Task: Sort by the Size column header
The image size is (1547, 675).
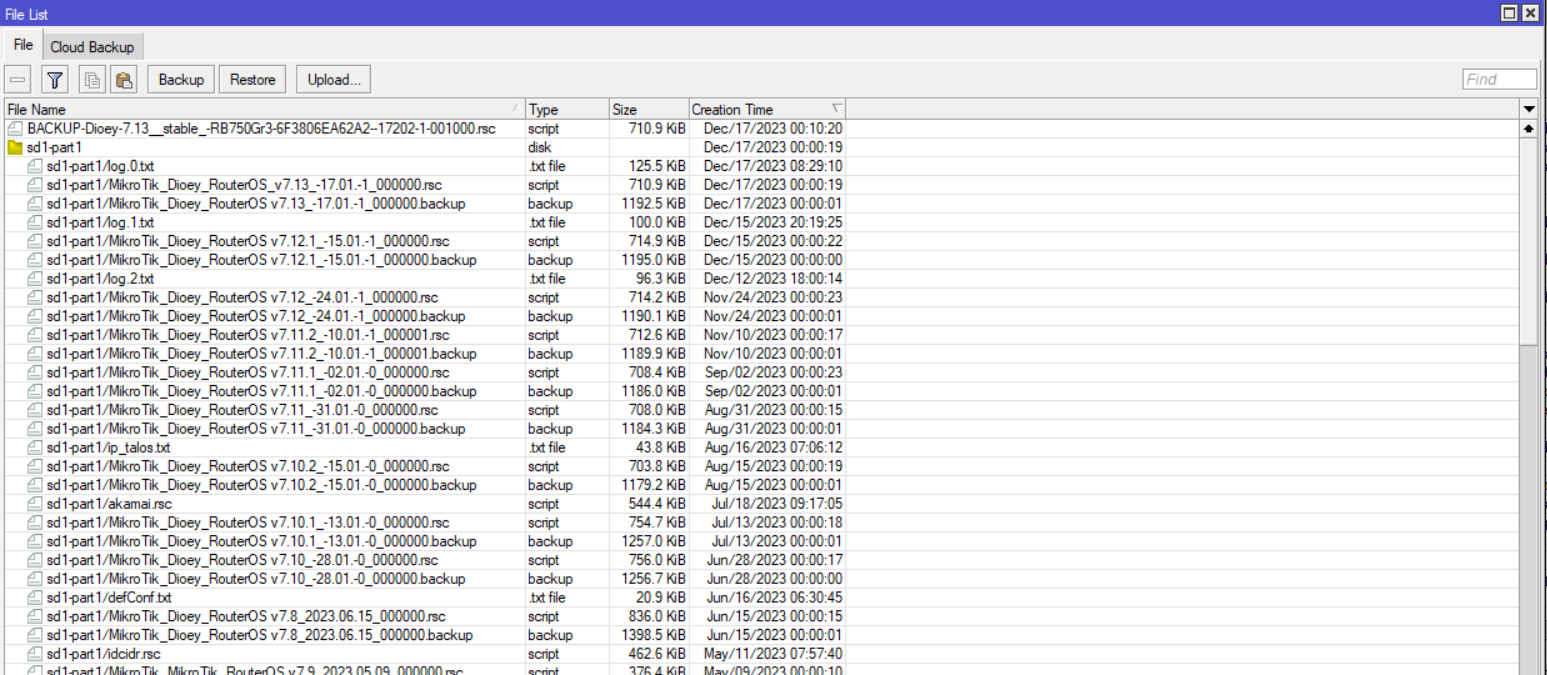Action: point(647,109)
